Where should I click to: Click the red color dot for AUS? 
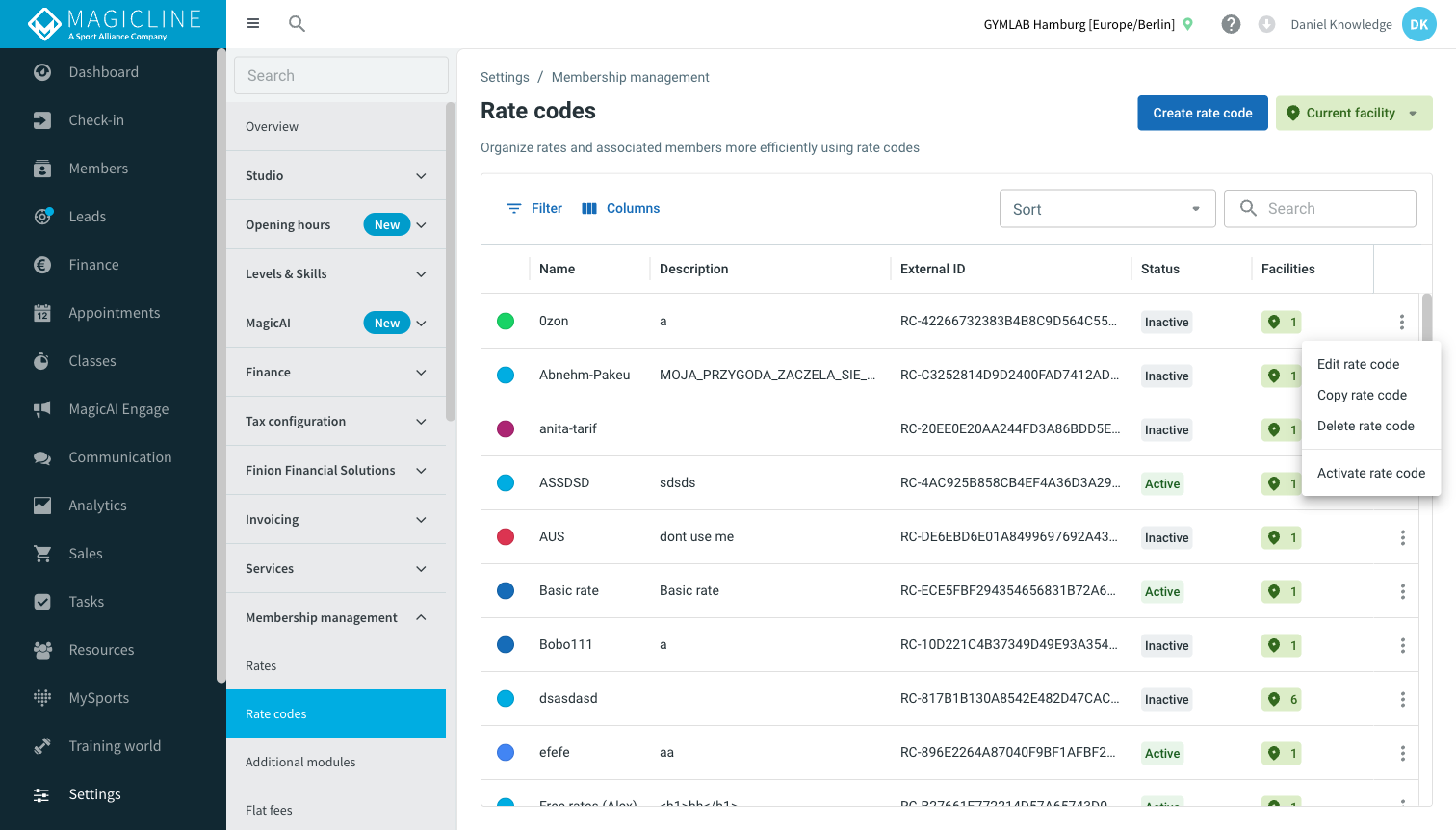click(506, 536)
